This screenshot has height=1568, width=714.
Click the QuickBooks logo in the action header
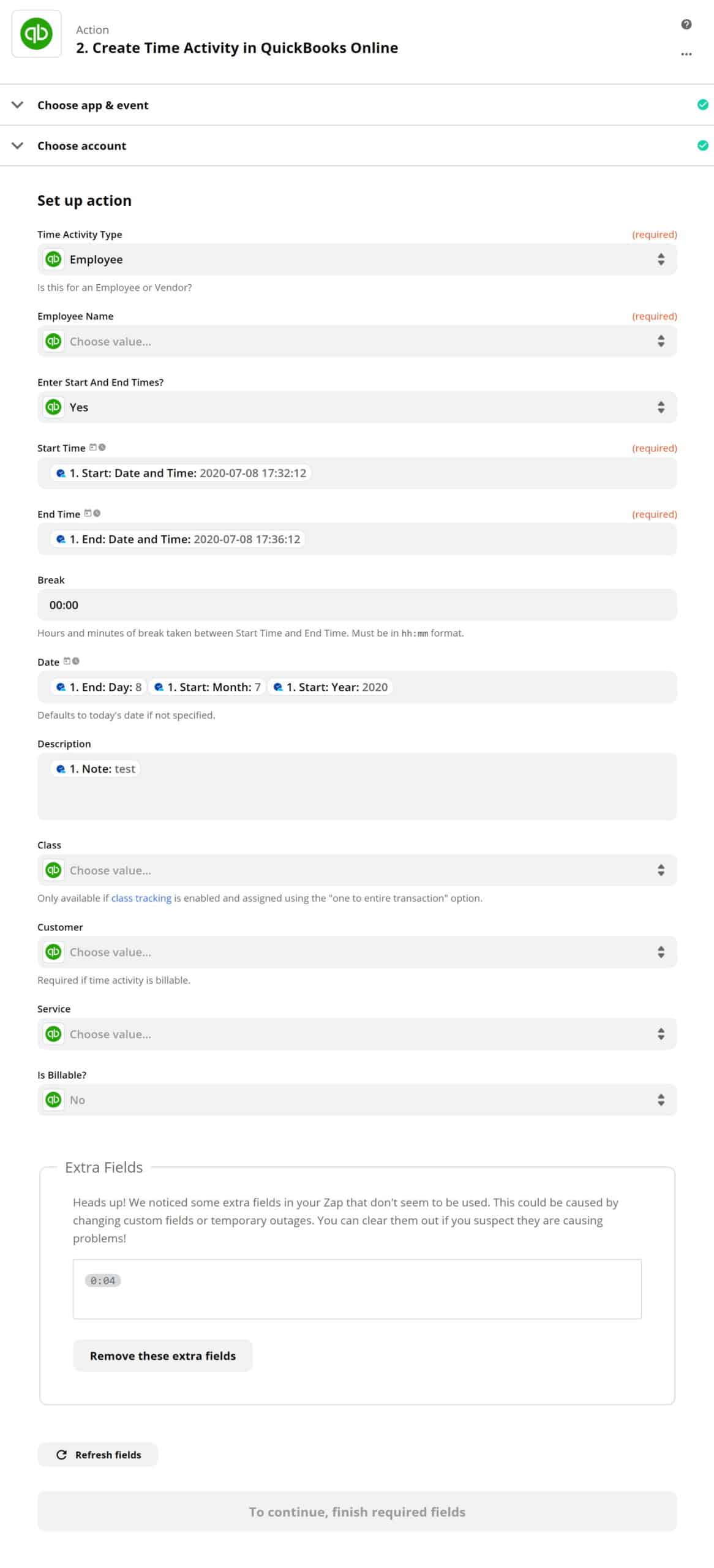pos(37,34)
